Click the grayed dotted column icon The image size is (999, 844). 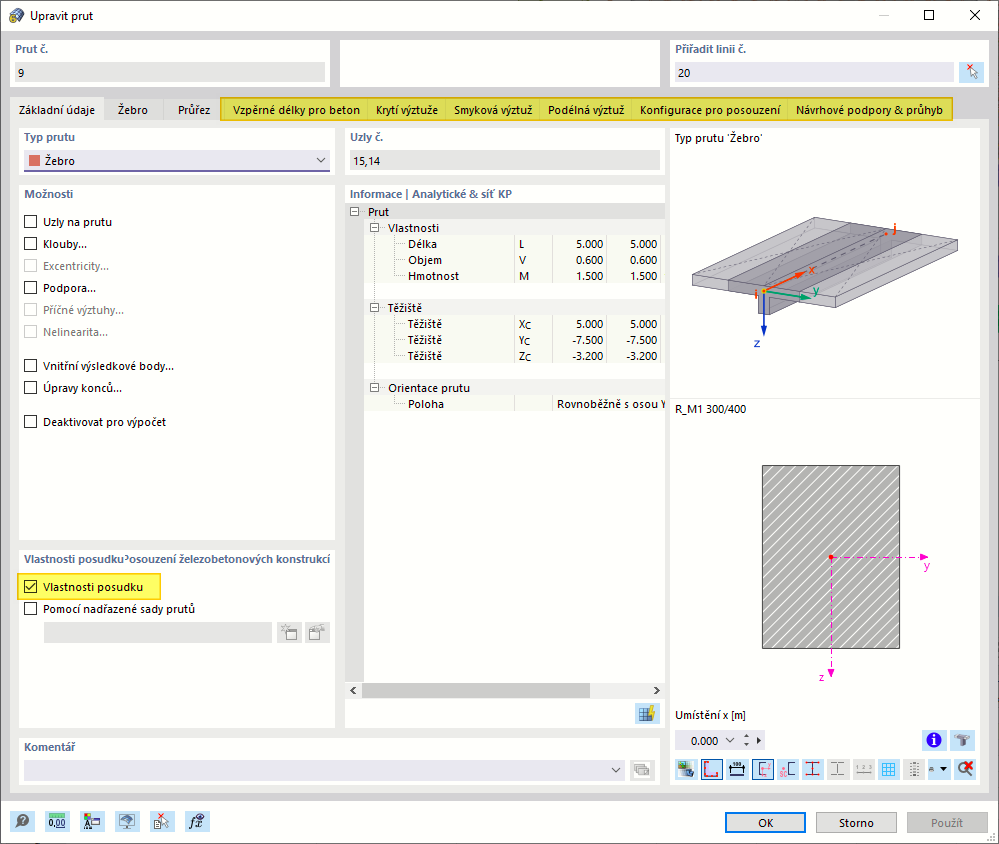click(914, 769)
